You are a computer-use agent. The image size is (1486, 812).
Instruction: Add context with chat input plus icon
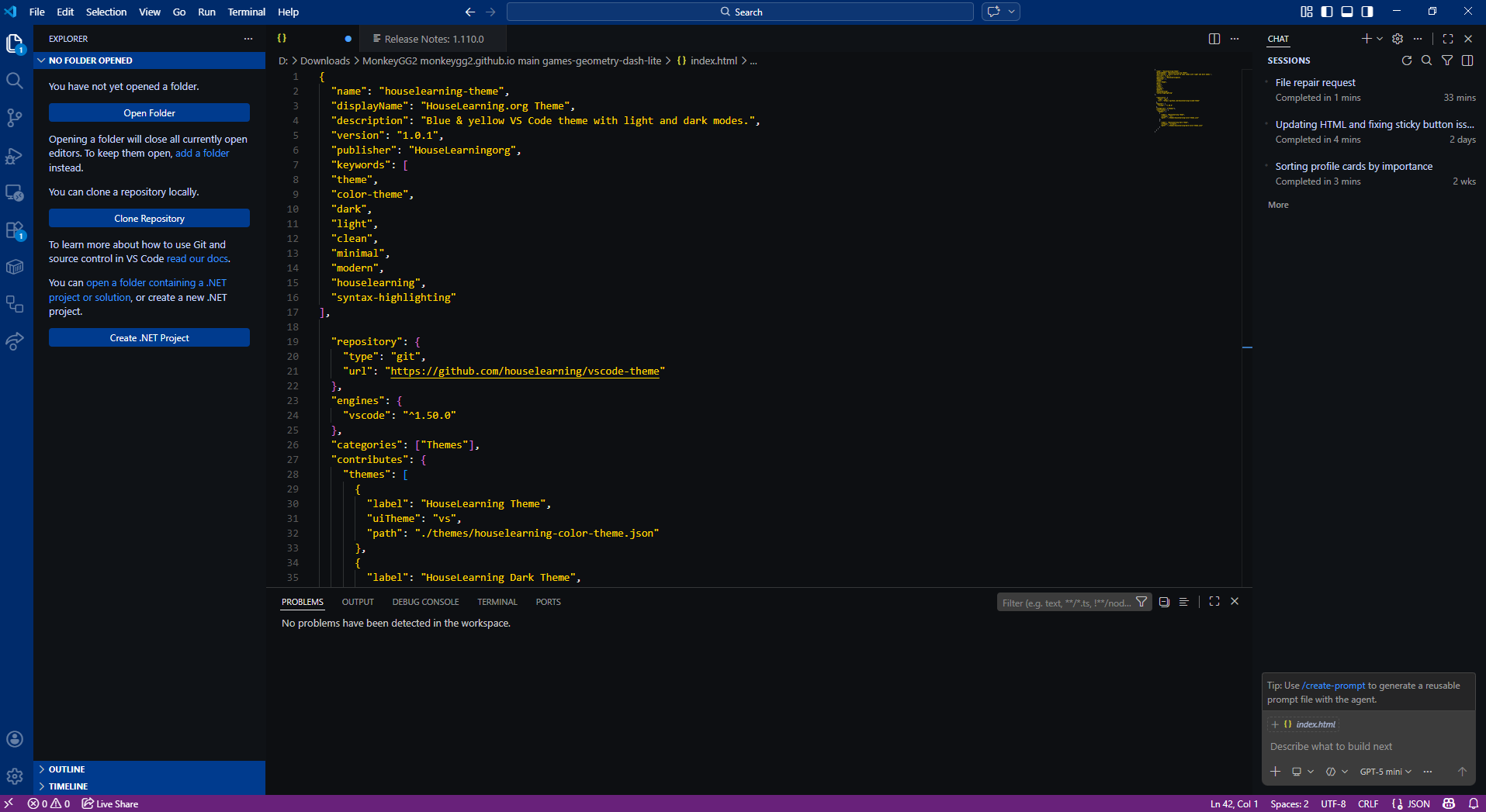pos(1276,772)
